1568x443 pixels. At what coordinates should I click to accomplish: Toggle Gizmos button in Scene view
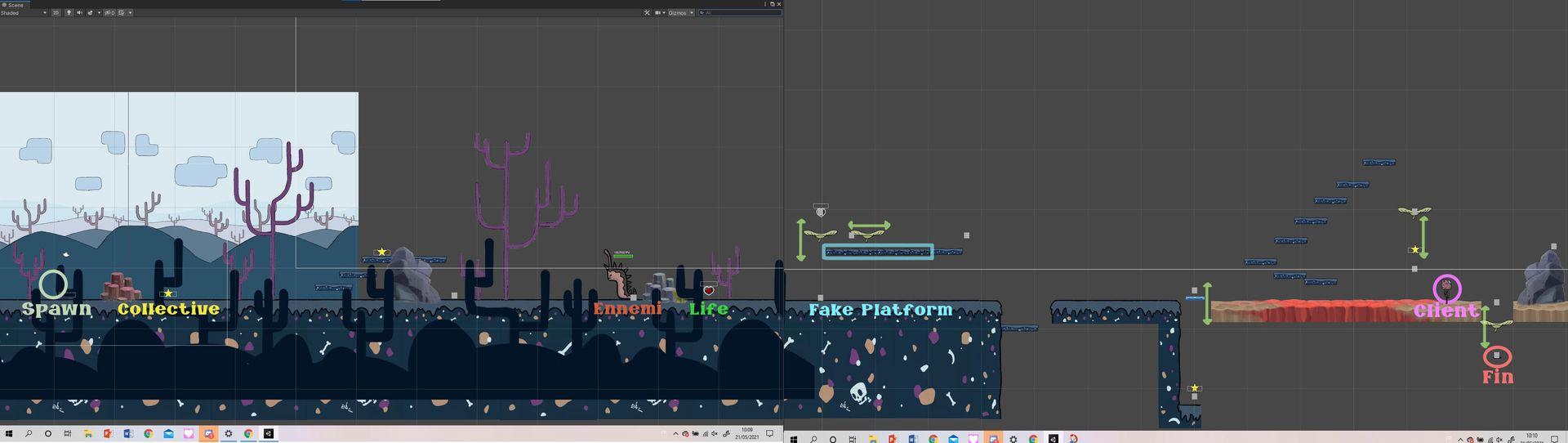click(678, 13)
